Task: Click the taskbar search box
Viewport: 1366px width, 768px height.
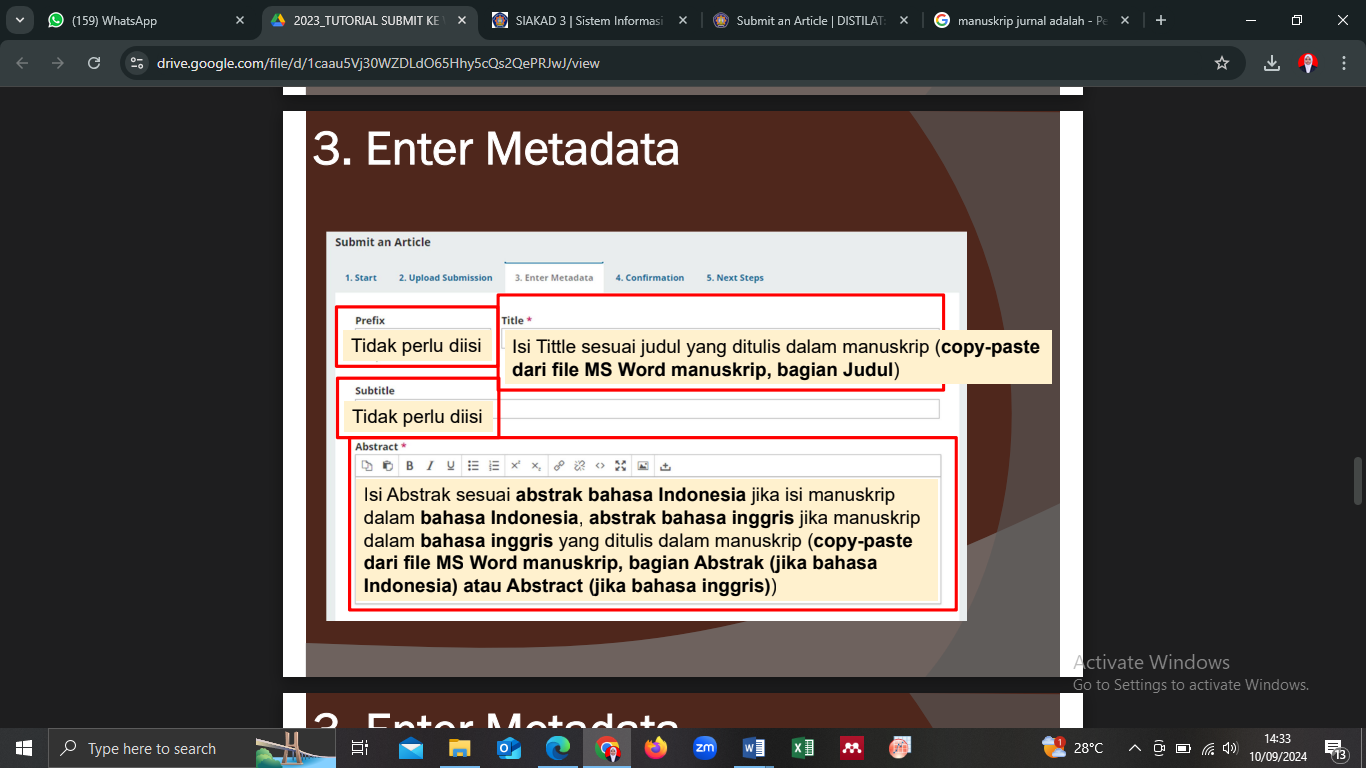Action: [192, 748]
